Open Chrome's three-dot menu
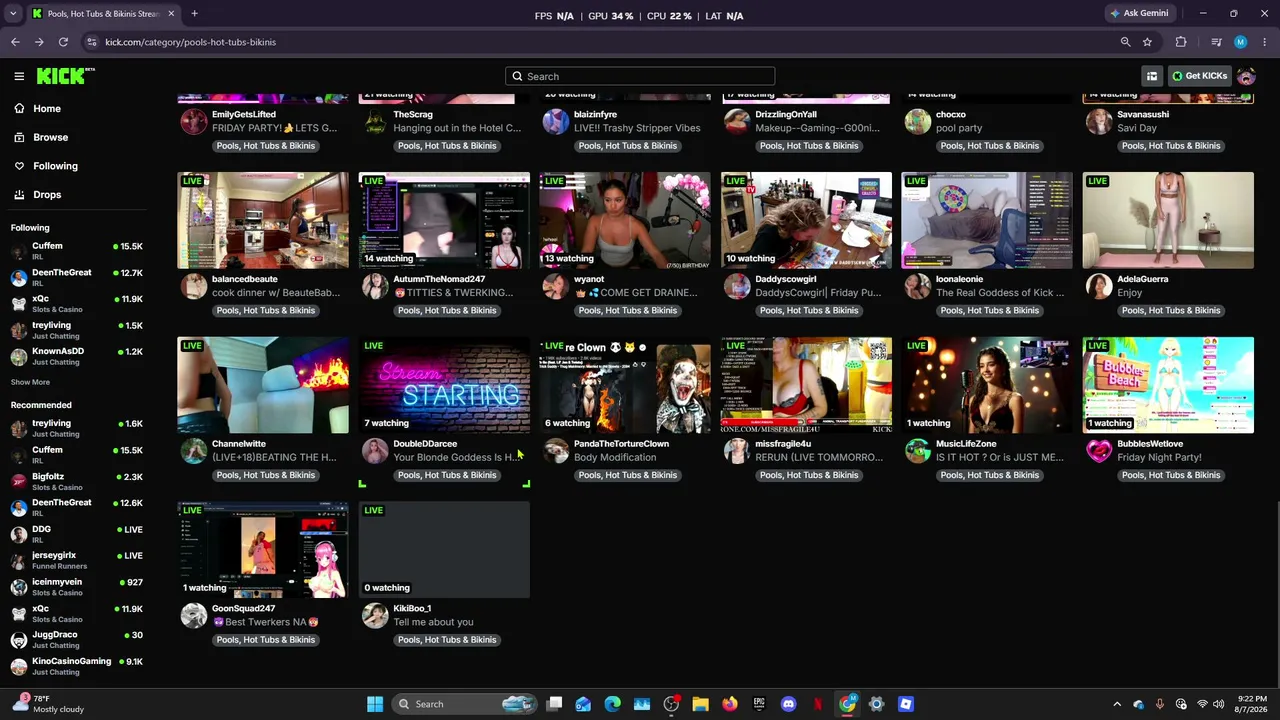Screen dimensions: 1280x720 coord(1265,42)
